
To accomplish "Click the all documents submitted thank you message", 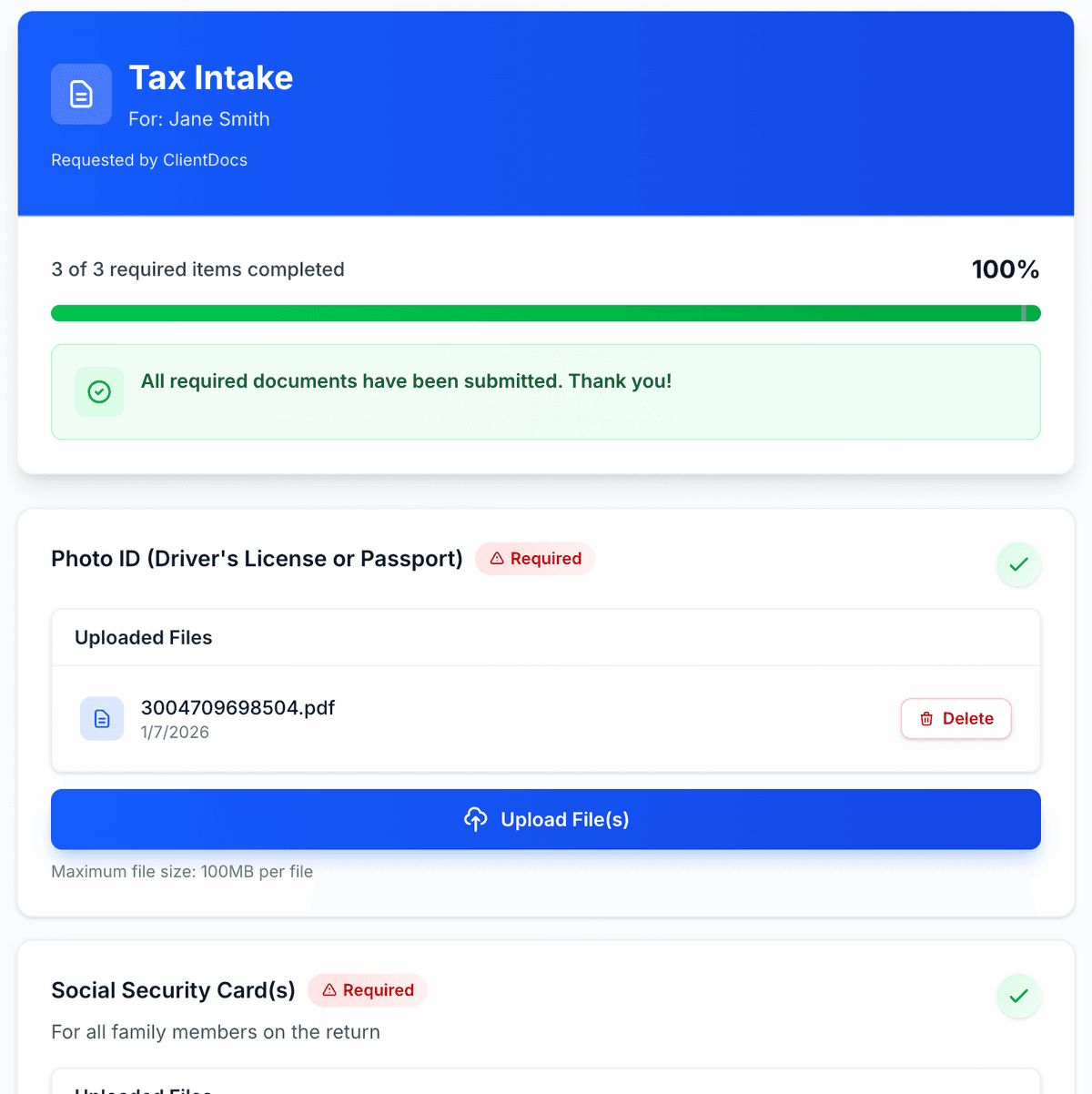I will pyautogui.click(x=406, y=381).
